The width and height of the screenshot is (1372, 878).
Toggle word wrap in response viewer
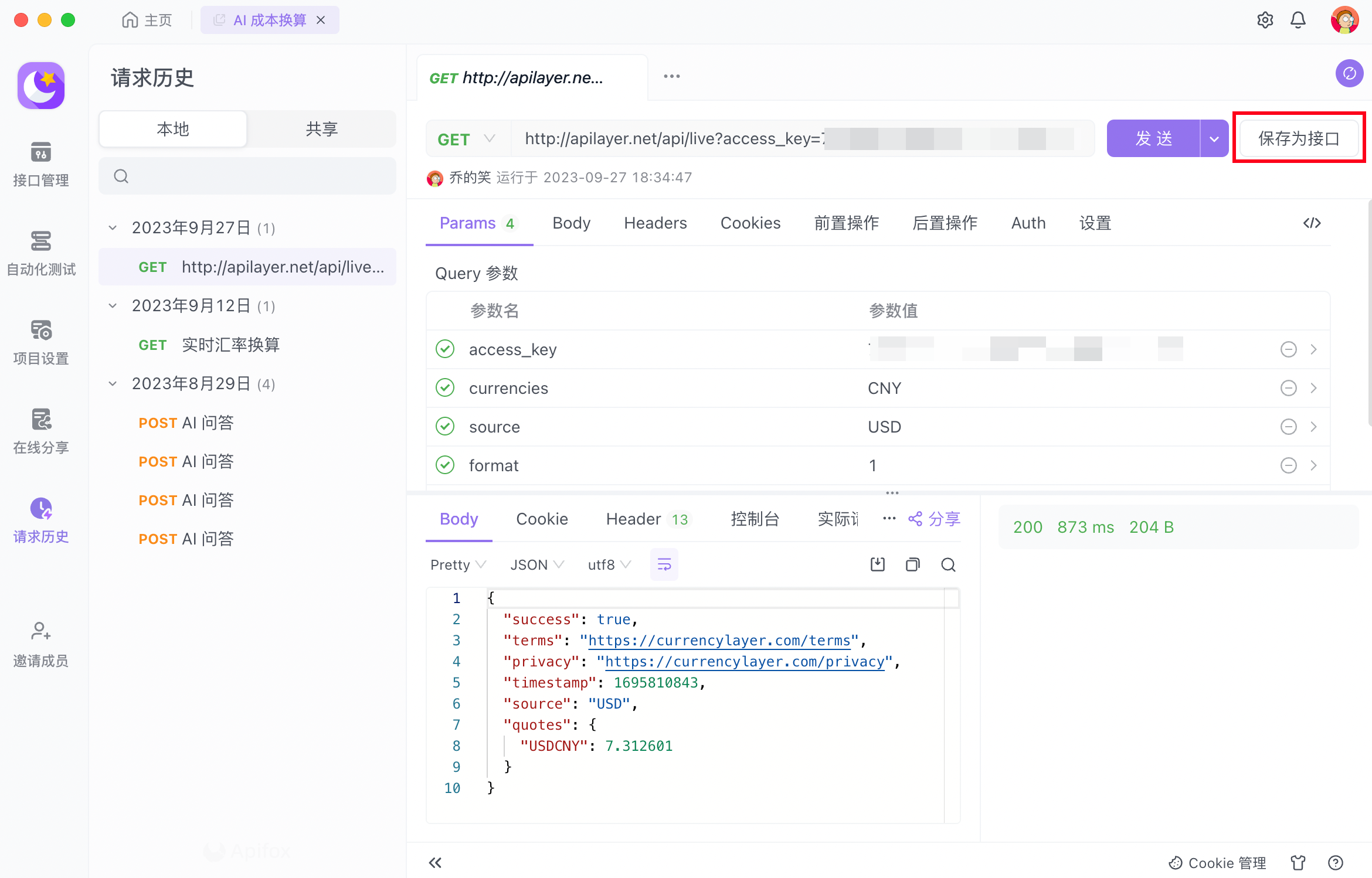tap(664, 564)
